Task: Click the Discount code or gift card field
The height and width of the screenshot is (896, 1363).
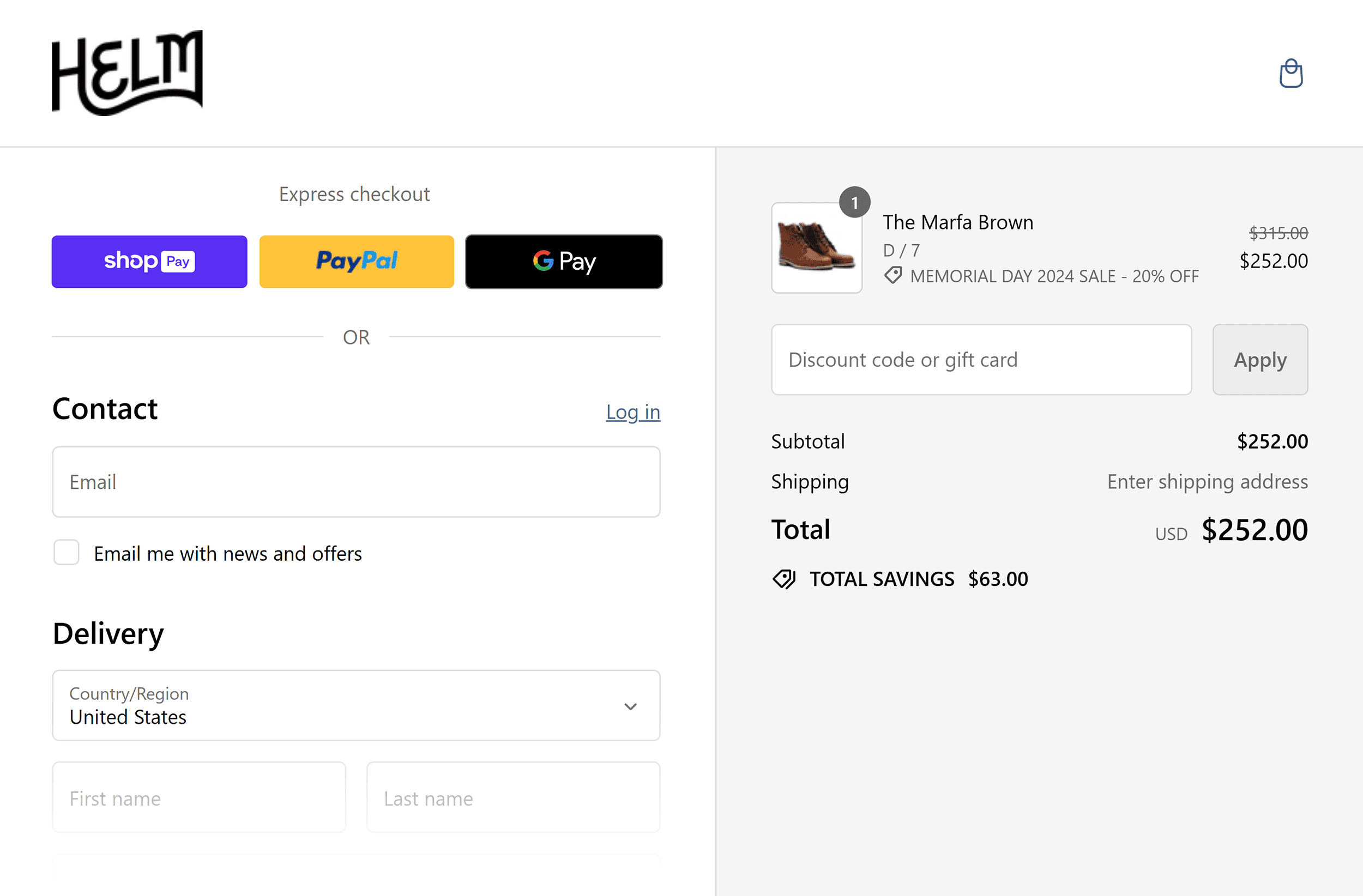Action: pyautogui.click(x=981, y=360)
